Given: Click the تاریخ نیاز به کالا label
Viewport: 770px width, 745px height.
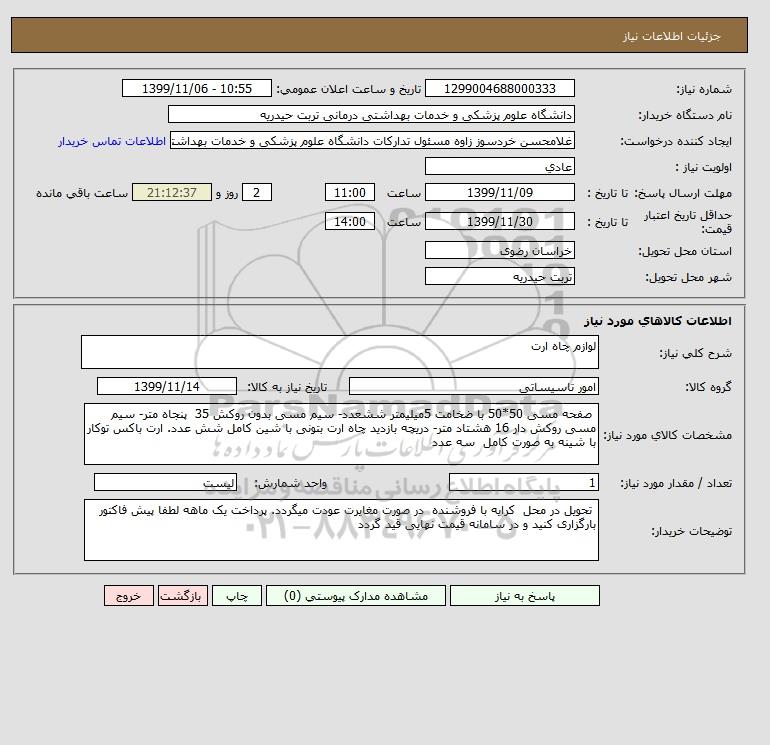Looking at the screenshot, I should pyautogui.click(x=287, y=387).
